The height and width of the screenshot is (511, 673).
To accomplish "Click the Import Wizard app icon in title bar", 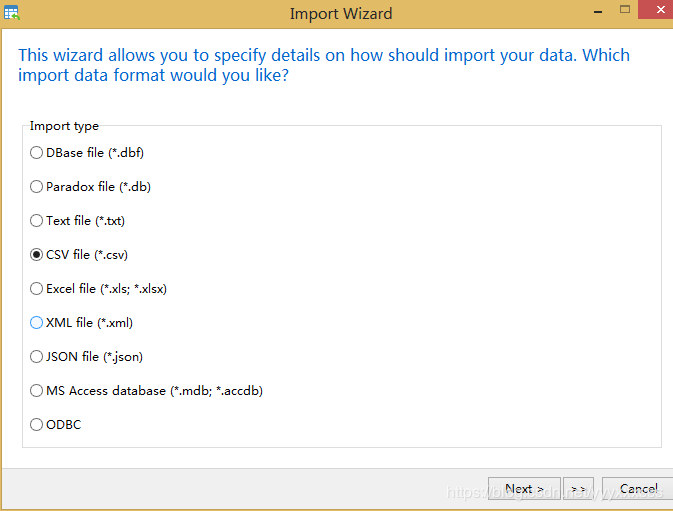I will coord(12,13).
